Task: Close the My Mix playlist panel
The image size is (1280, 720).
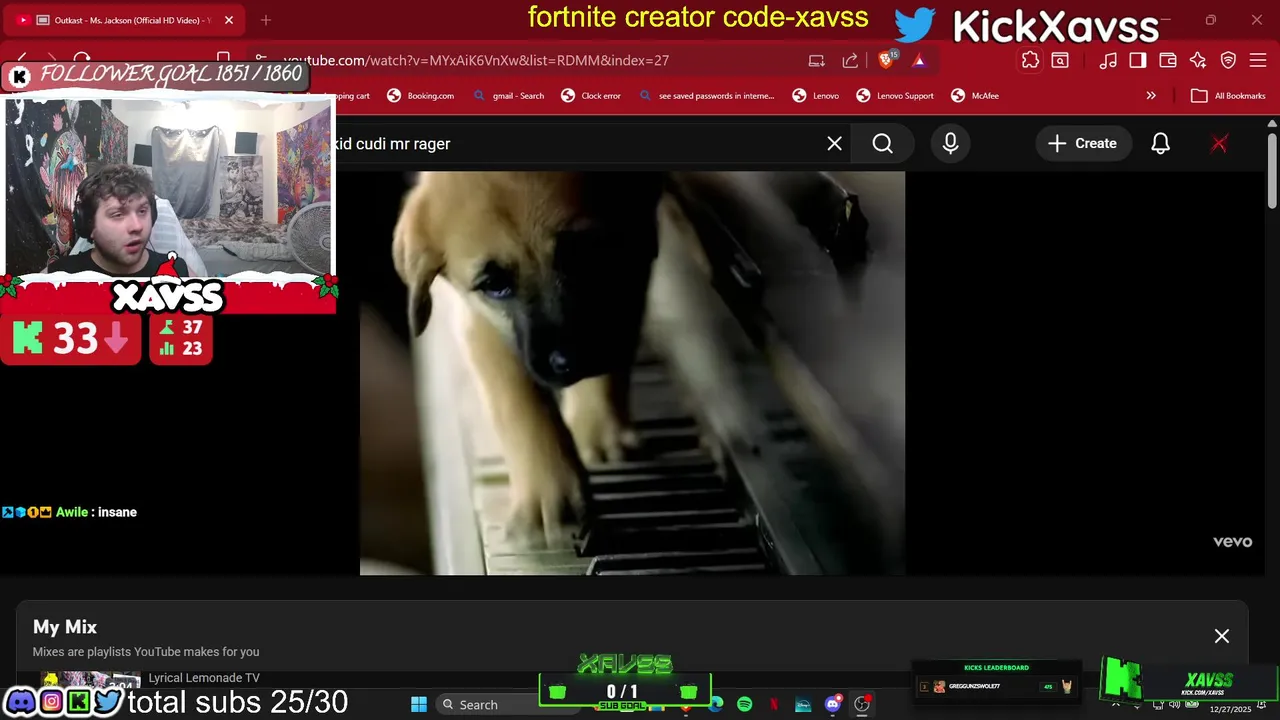Action: tap(1222, 636)
